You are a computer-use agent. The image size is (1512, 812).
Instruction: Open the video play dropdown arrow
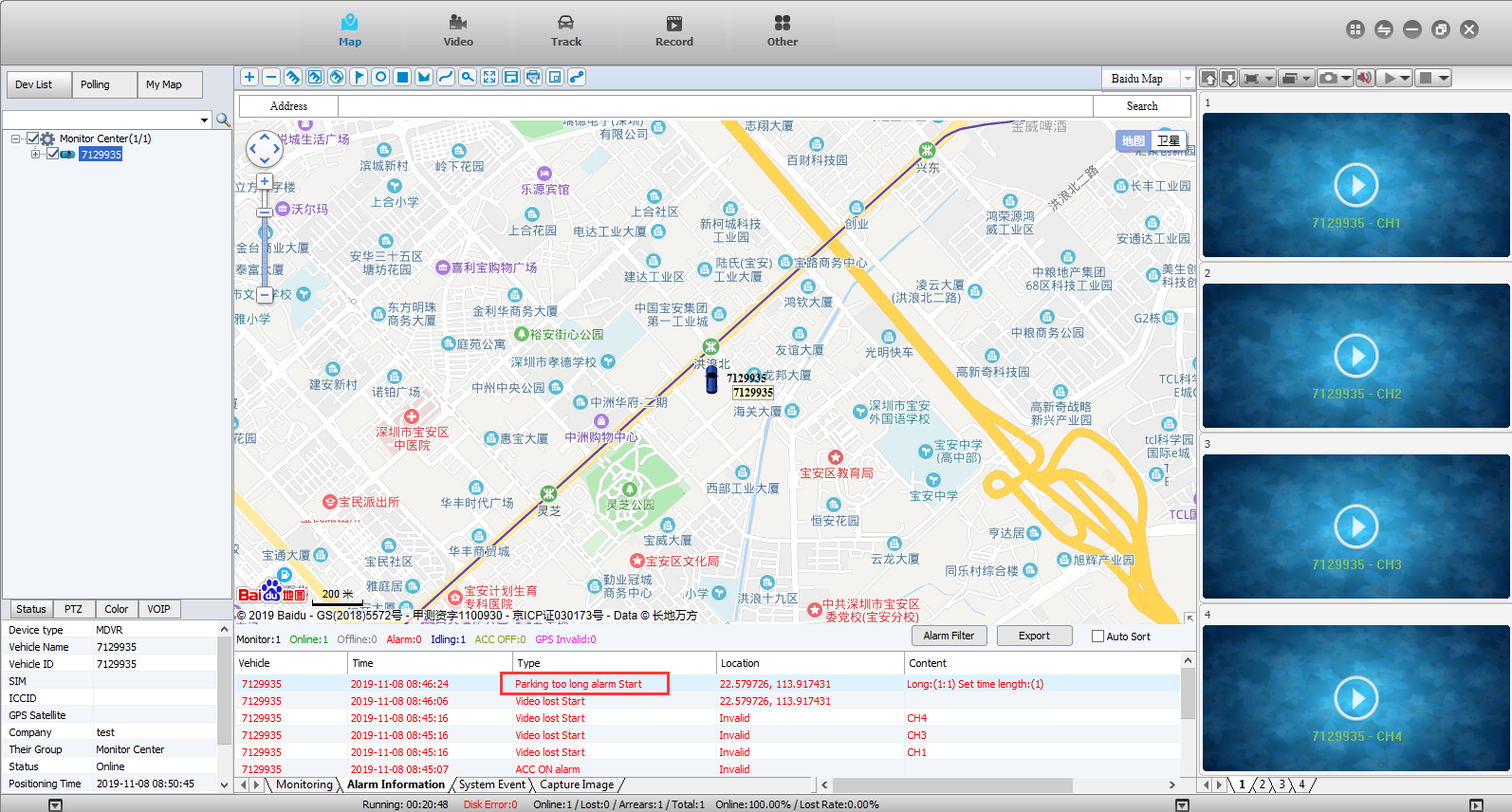tap(1406, 79)
